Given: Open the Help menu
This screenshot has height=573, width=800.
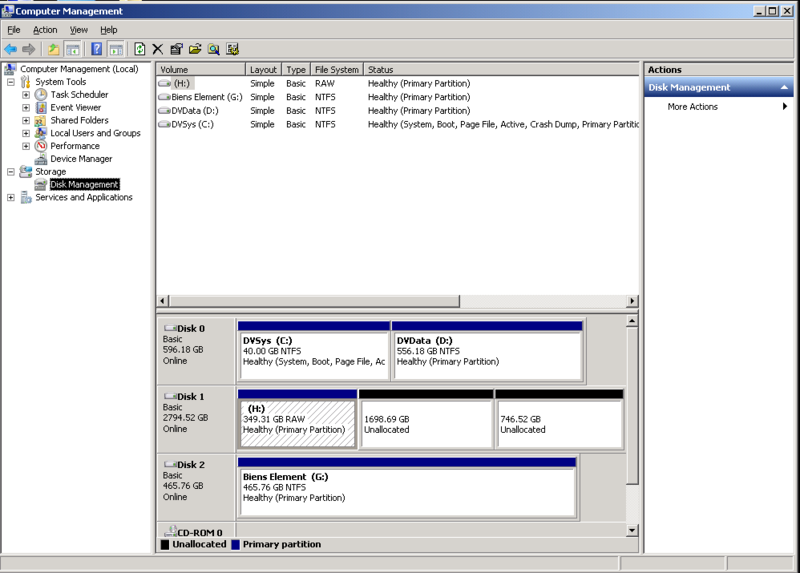Looking at the screenshot, I should [109, 30].
